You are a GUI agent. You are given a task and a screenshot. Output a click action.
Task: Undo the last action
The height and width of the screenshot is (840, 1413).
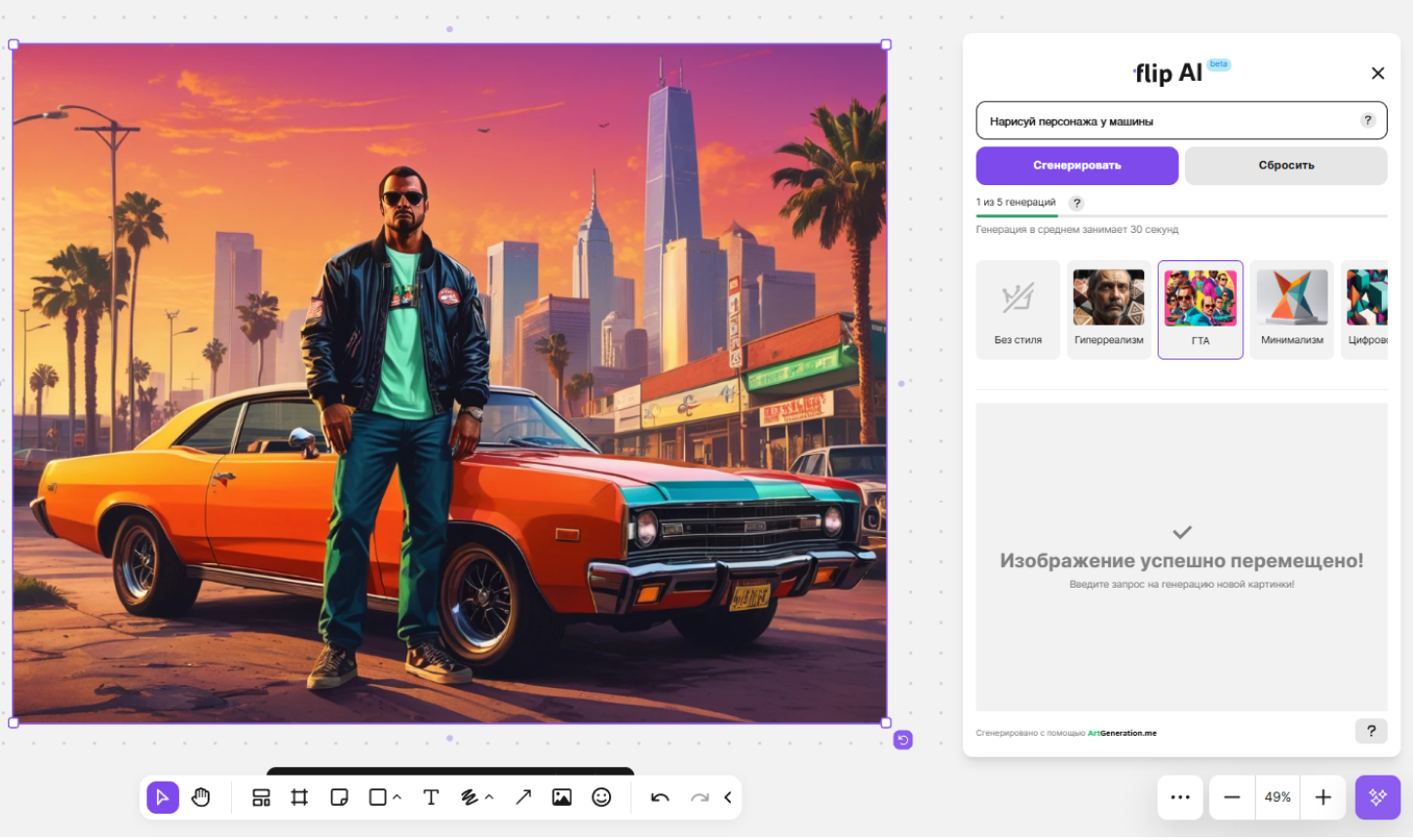click(660, 797)
